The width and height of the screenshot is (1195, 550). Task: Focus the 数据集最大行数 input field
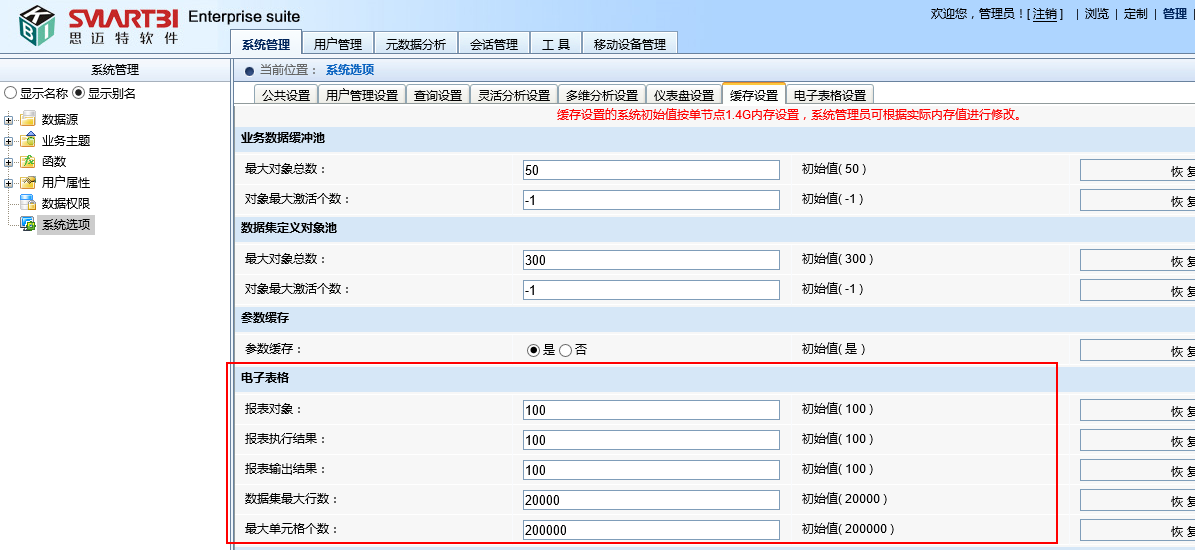tap(652, 500)
